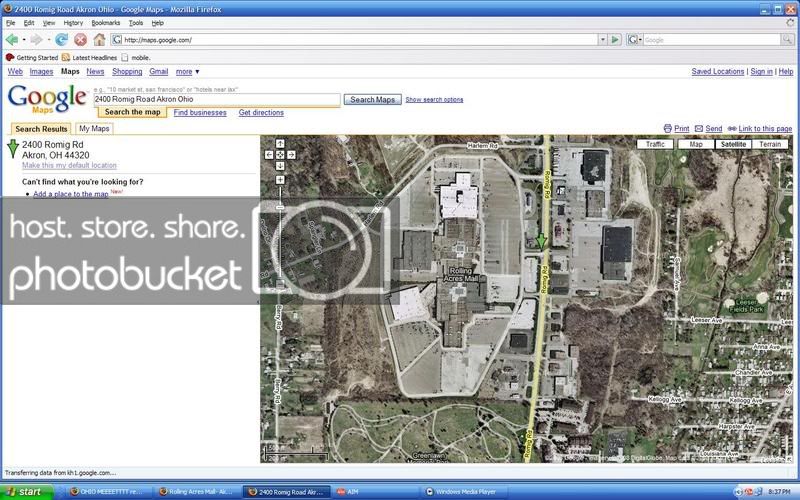Screen dimensions: 800x500
Task: Zoom in with map plus button
Action: click(x=280, y=180)
